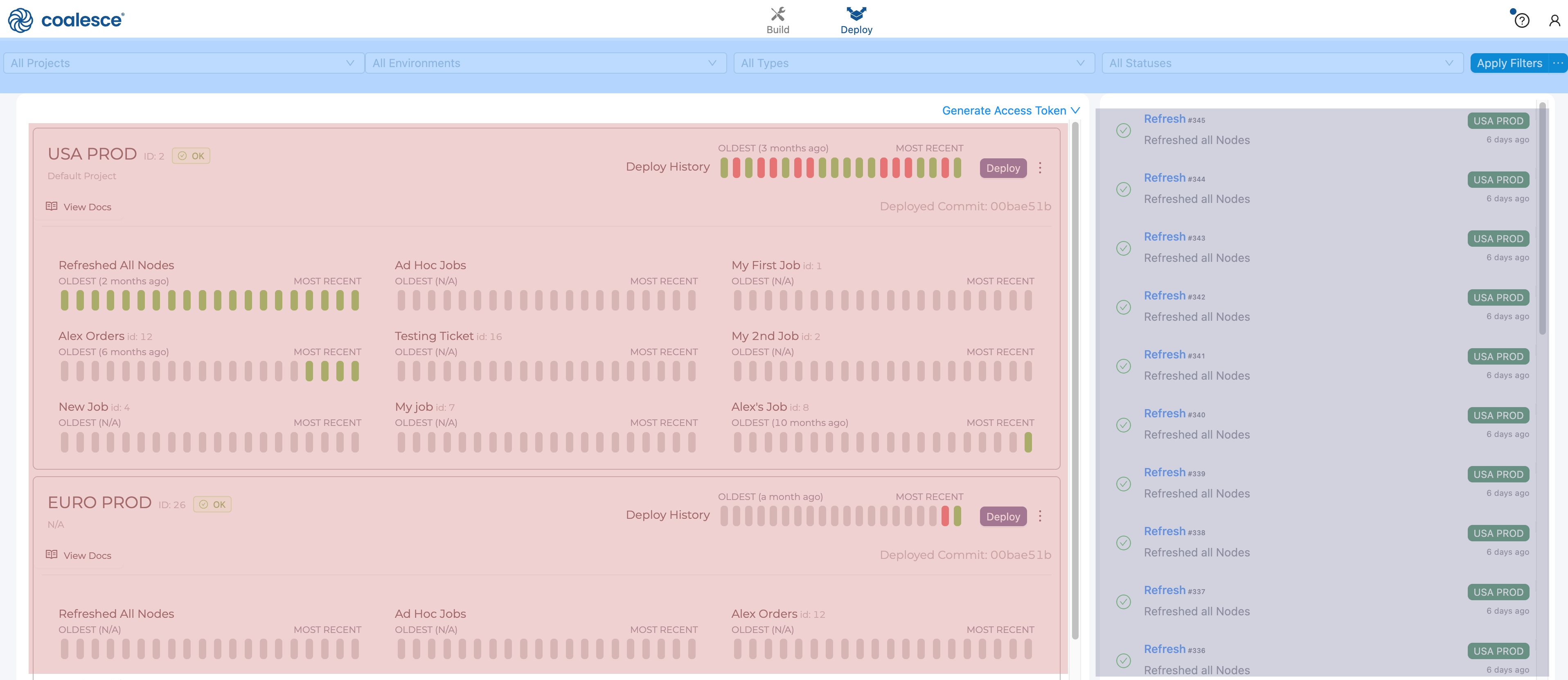Click the OK status badge for USA PROD
Image resolution: width=1568 pixels, height=680 pixels.
(191, 156)
